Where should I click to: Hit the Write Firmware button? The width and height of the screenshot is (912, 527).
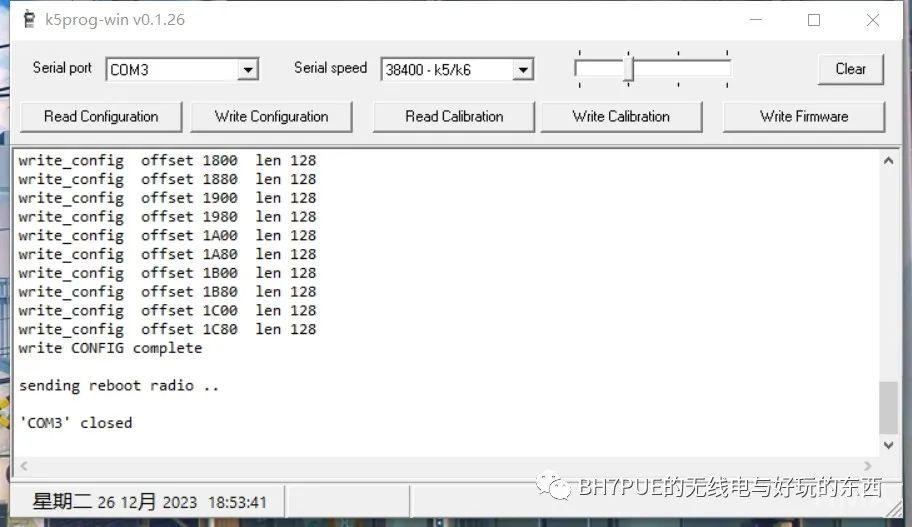[804, 117]
